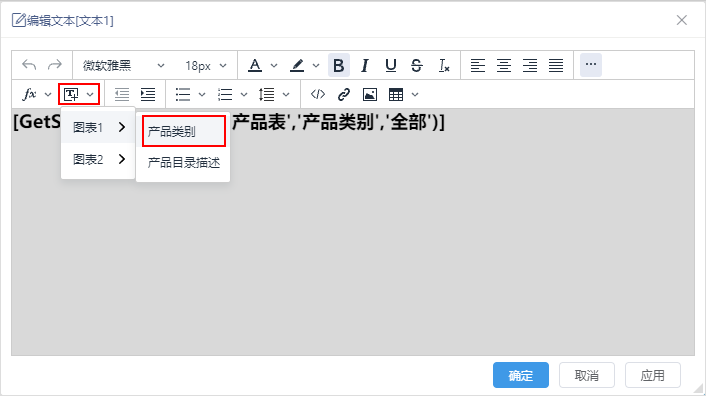The width and height of the screenshot is (706, 396).
Task: Choose 产品类别 from the submenu
Action: tap(184, 131)
